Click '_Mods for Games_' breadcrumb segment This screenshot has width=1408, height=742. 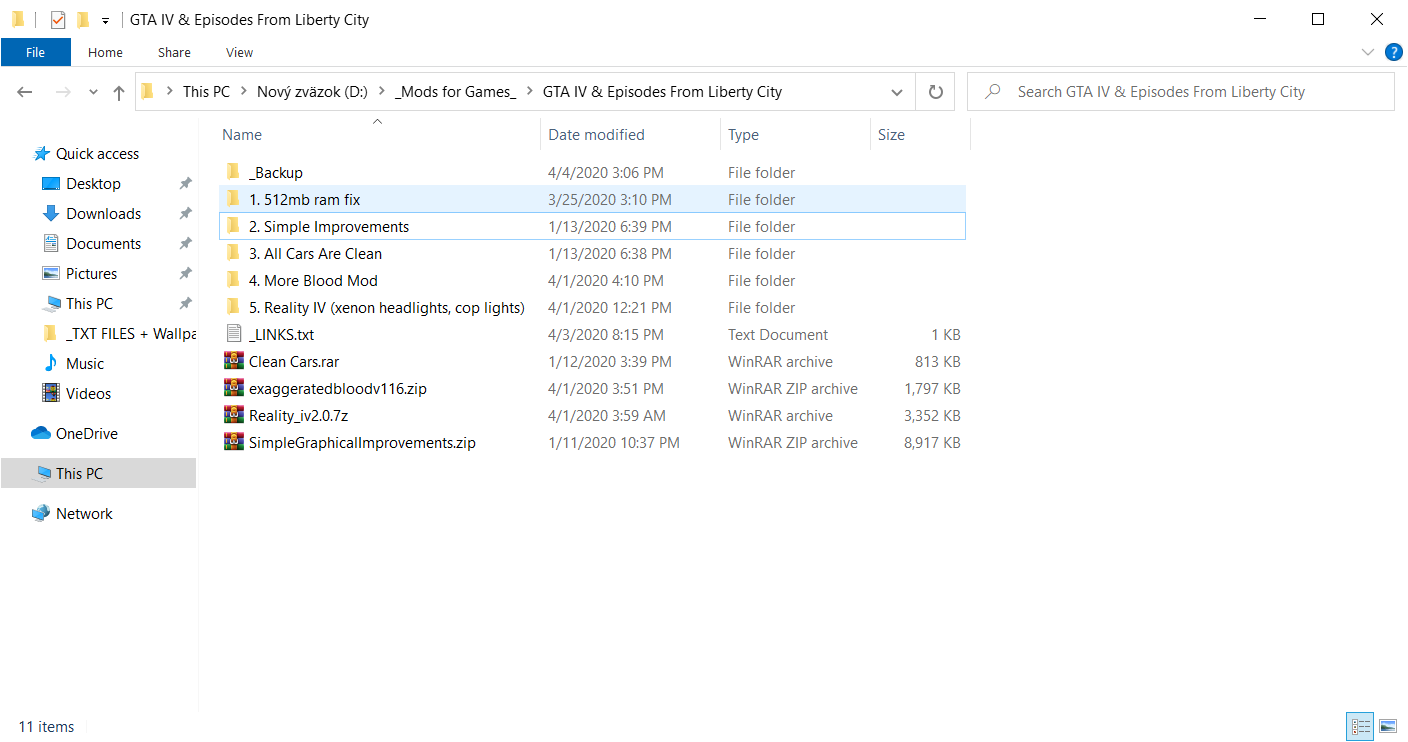pos(456,92)
